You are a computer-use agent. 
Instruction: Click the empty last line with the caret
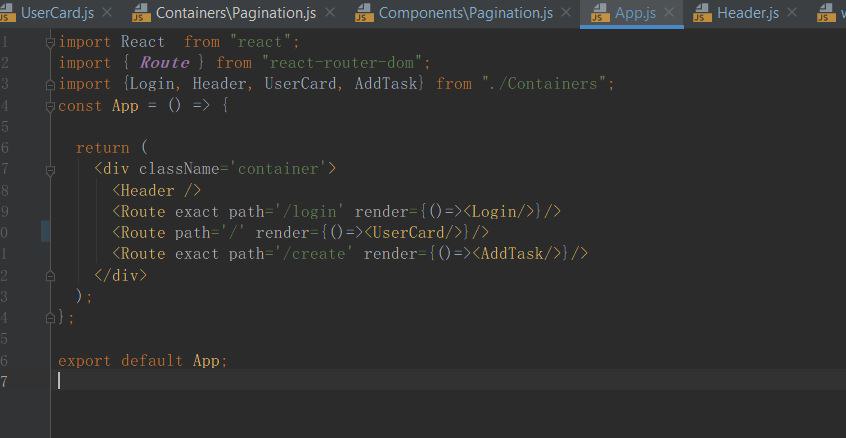(448, 381)
